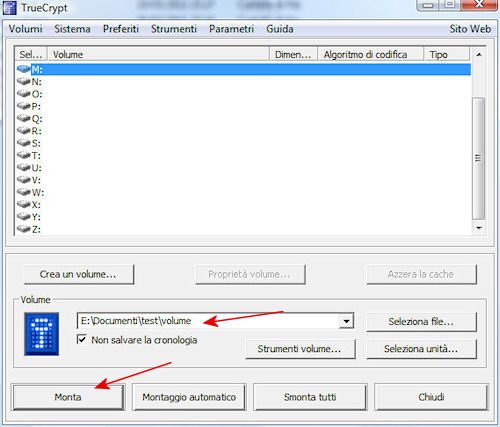The height and width of the screenshot is (427, 500).
Task: Click the 'Crea un volume...' button
Action: coord(79,274)
